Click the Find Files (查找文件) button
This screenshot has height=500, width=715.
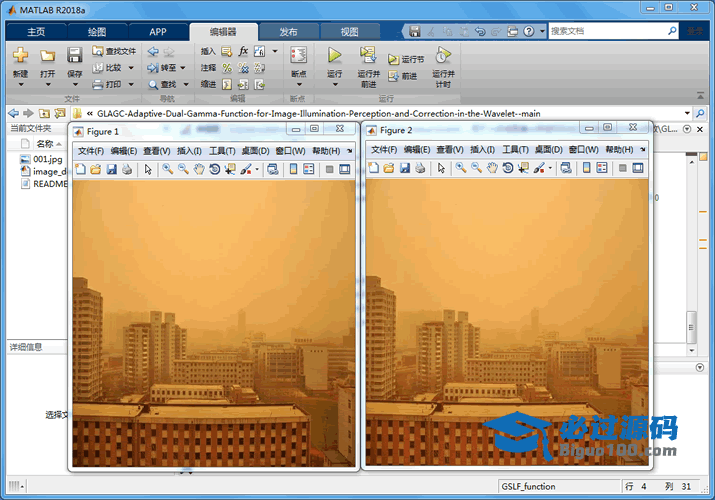point(114,51)
